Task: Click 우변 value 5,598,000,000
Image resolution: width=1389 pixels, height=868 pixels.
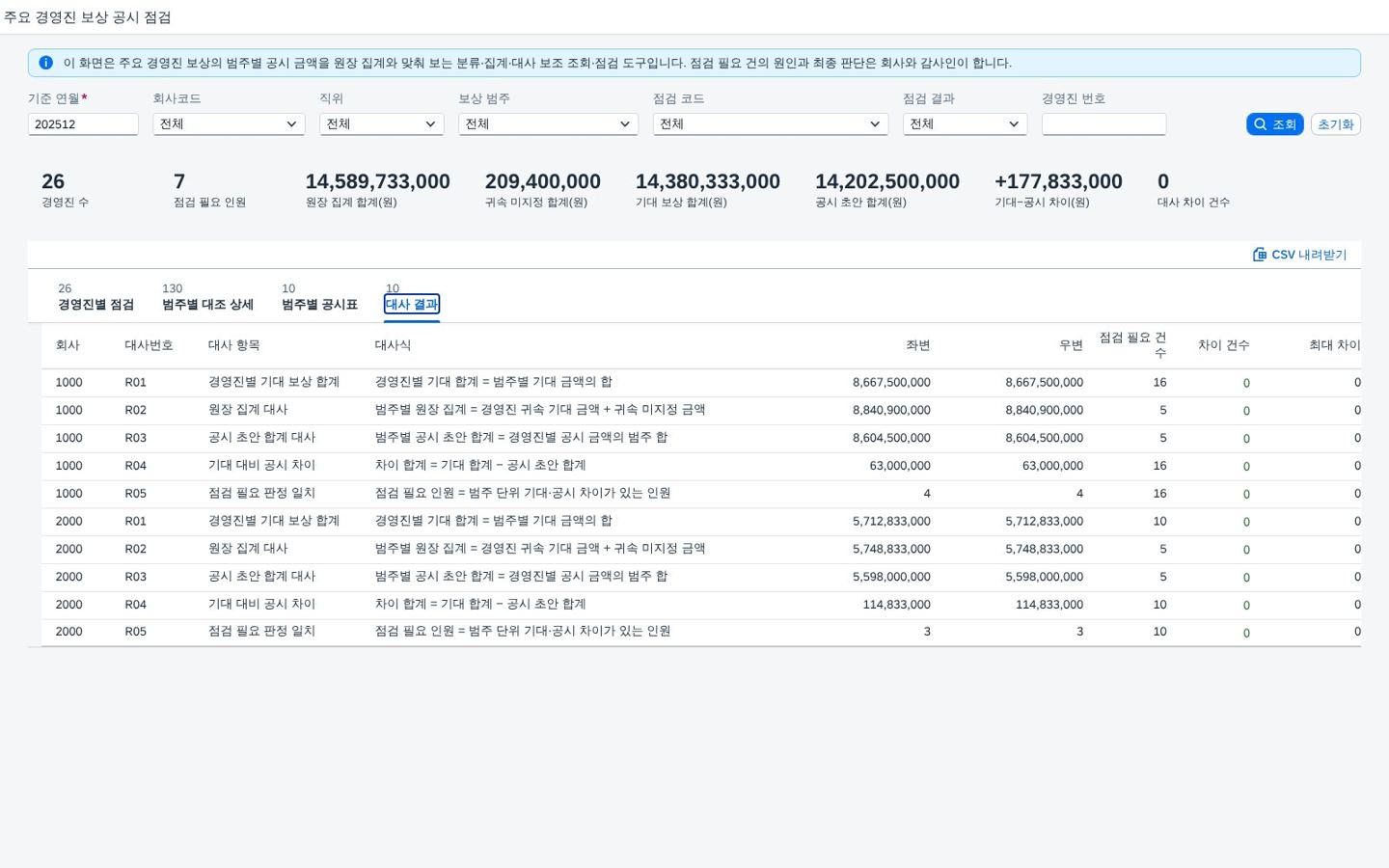Action: 1045,577
